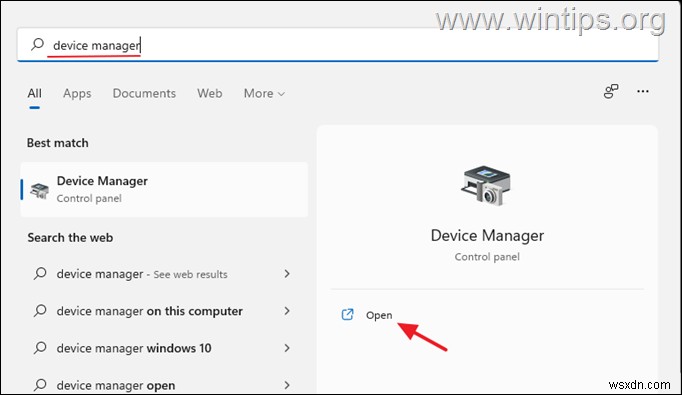682x395 pixels.
Task: Switch to the Documents tab
Action: click(x=144, y=93)
